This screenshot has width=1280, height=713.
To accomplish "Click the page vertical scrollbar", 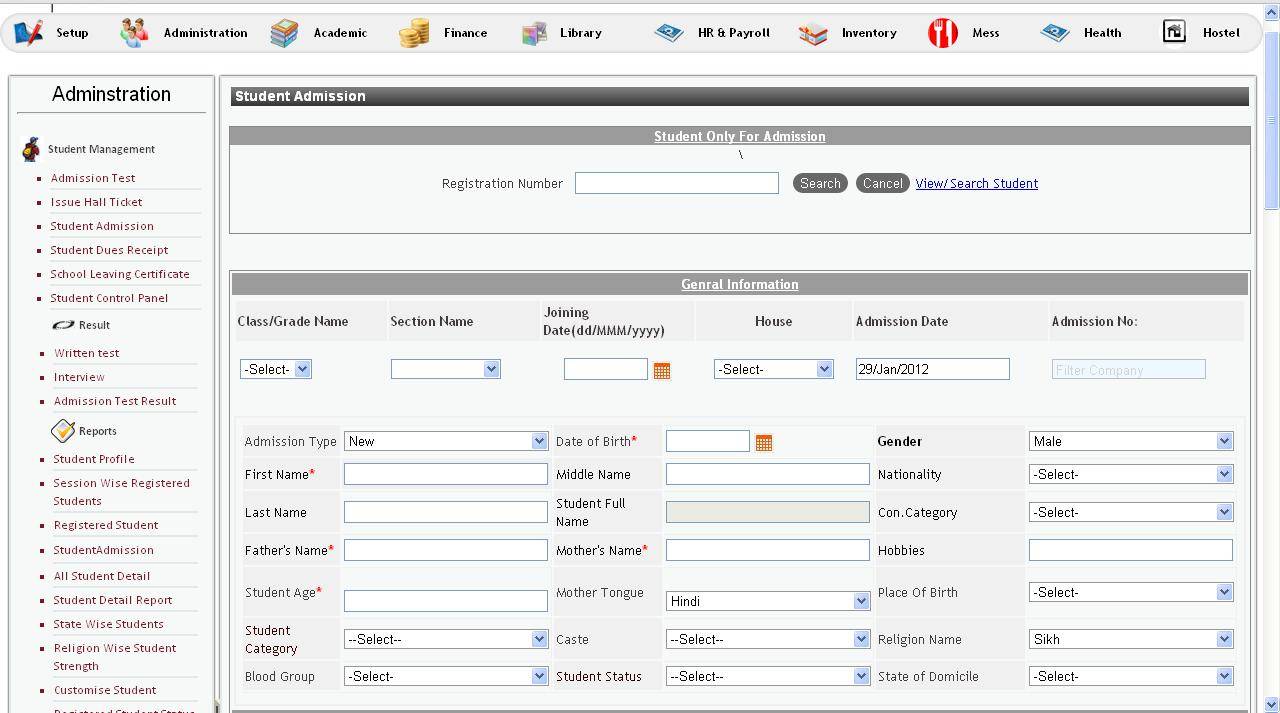I will (1272, 356).
